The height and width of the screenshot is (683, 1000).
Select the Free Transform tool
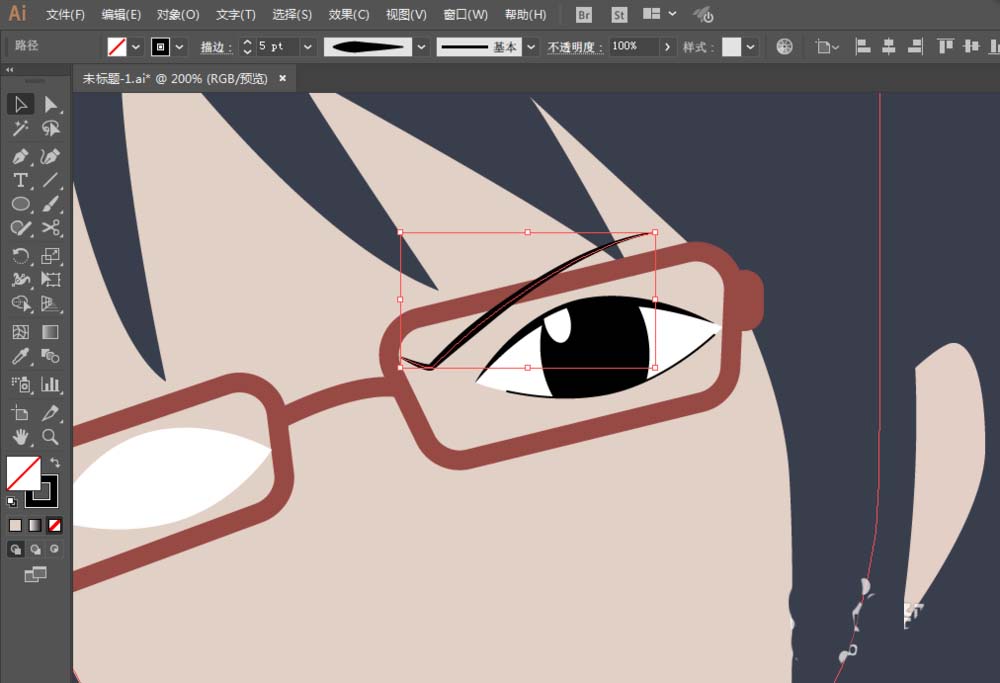(50, 280)
